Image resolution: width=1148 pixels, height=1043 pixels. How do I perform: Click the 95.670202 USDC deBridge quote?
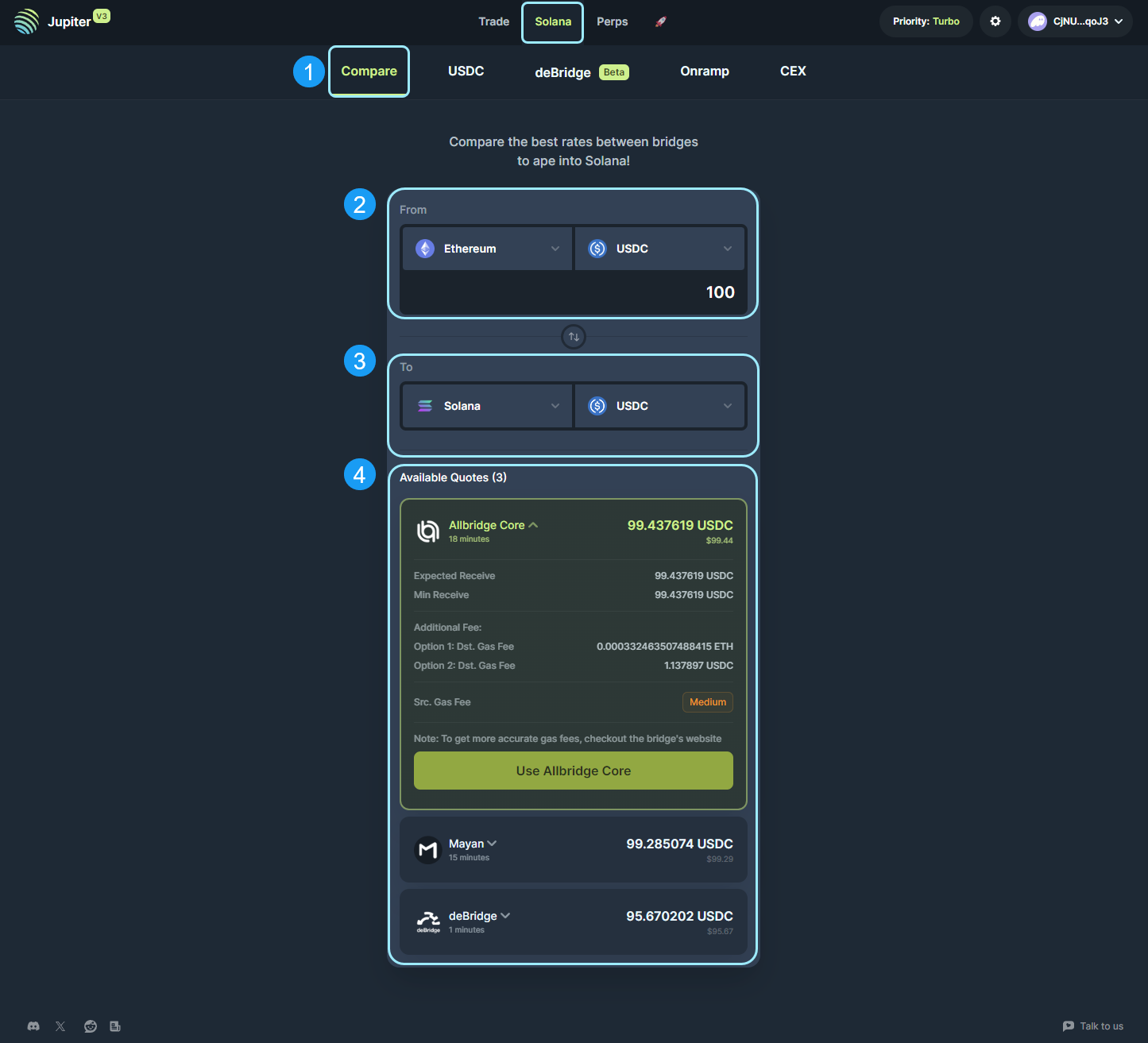tap(679, 916)
